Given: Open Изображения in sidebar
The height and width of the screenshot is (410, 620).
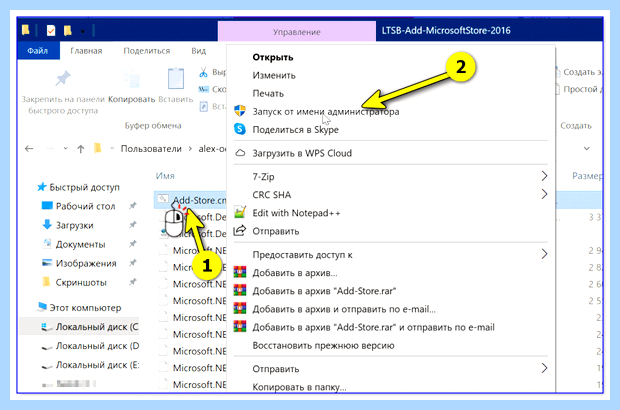Looking at the screenshot, I should tap(86, 263).
